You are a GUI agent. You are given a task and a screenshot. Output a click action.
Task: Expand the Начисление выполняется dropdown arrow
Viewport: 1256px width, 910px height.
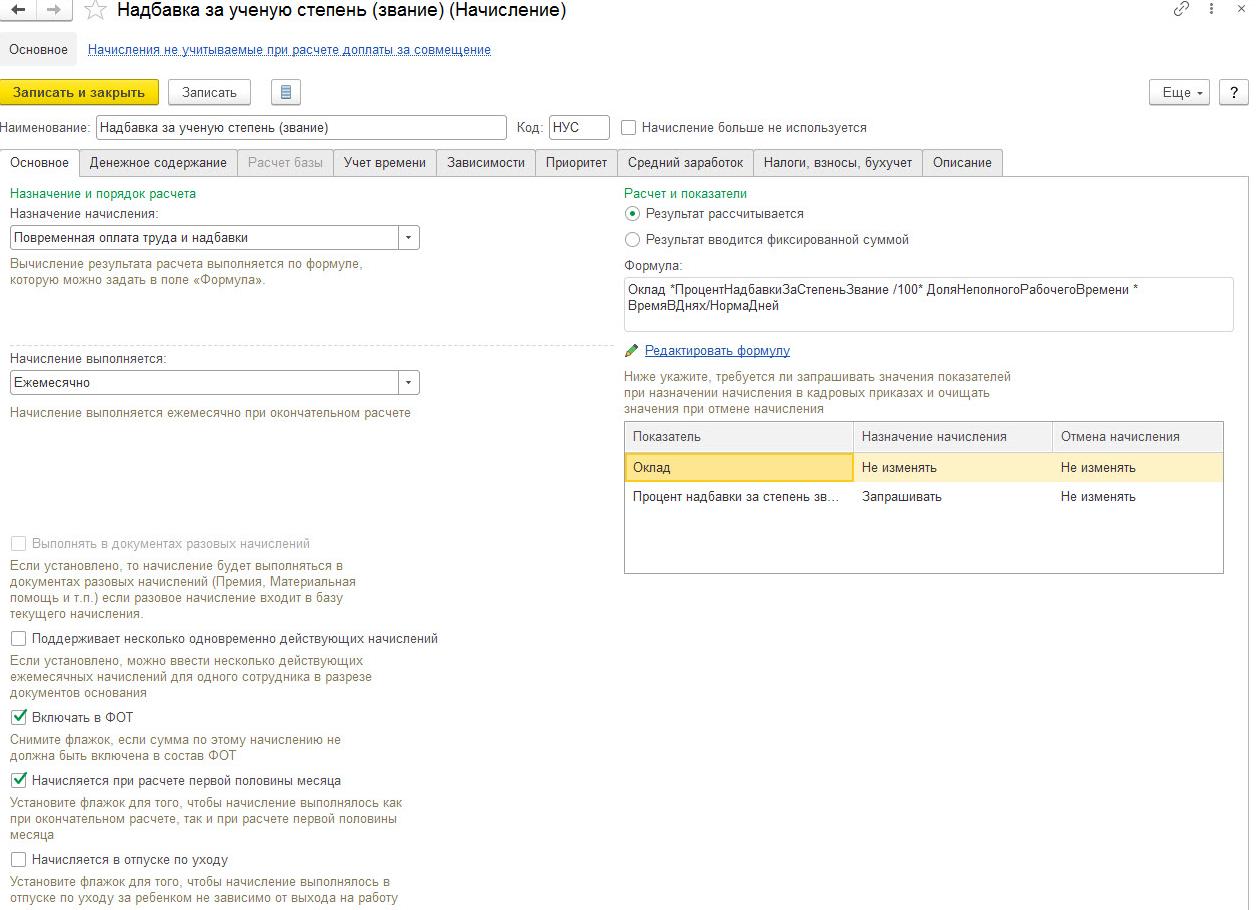coord(409,383)
